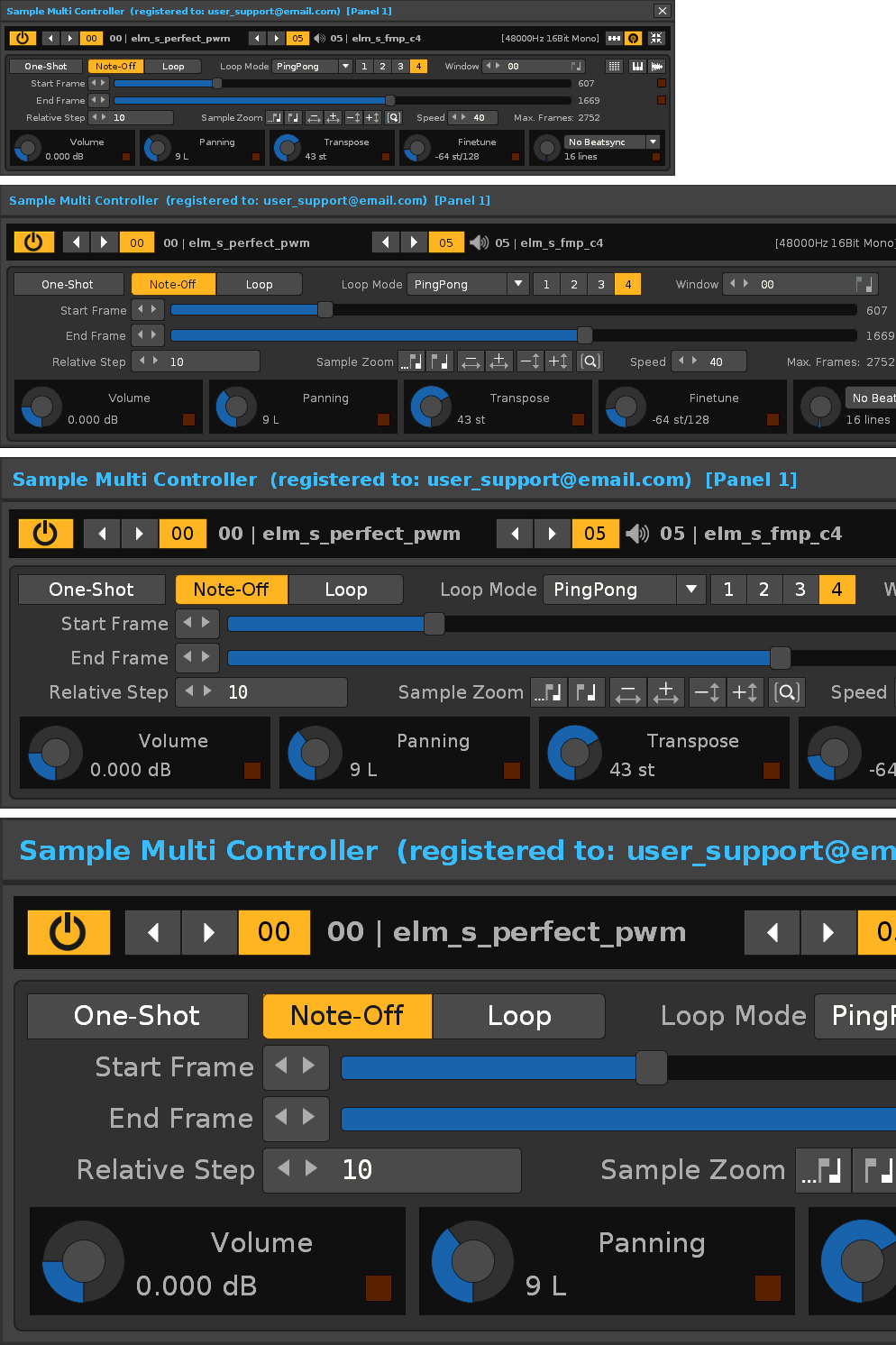The height and width of the screenshot is (1345, 896).
Task: Click the orange circular icon beside sample format
Action: tap(634, 38)
